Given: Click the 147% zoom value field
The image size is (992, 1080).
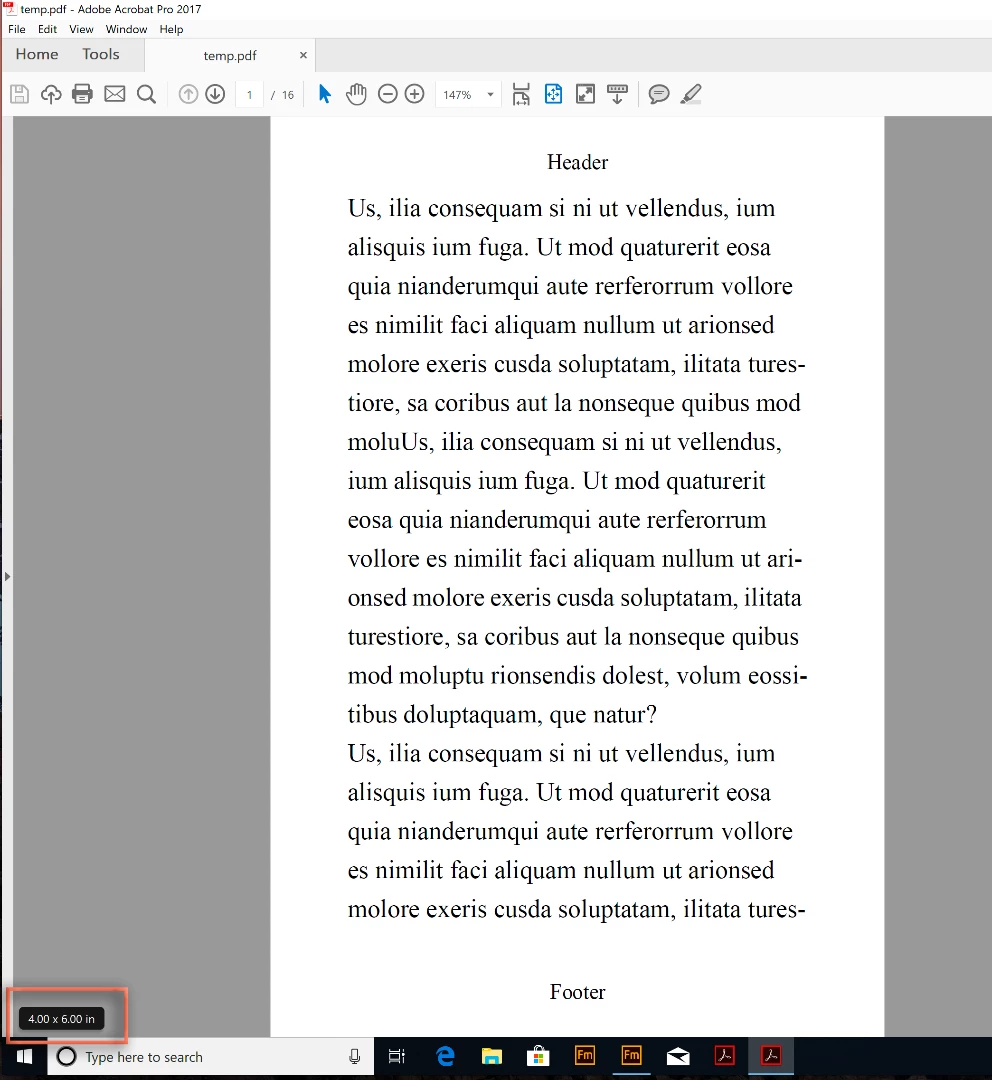Looking at the screenshot, I should click(x=457, y=94).
